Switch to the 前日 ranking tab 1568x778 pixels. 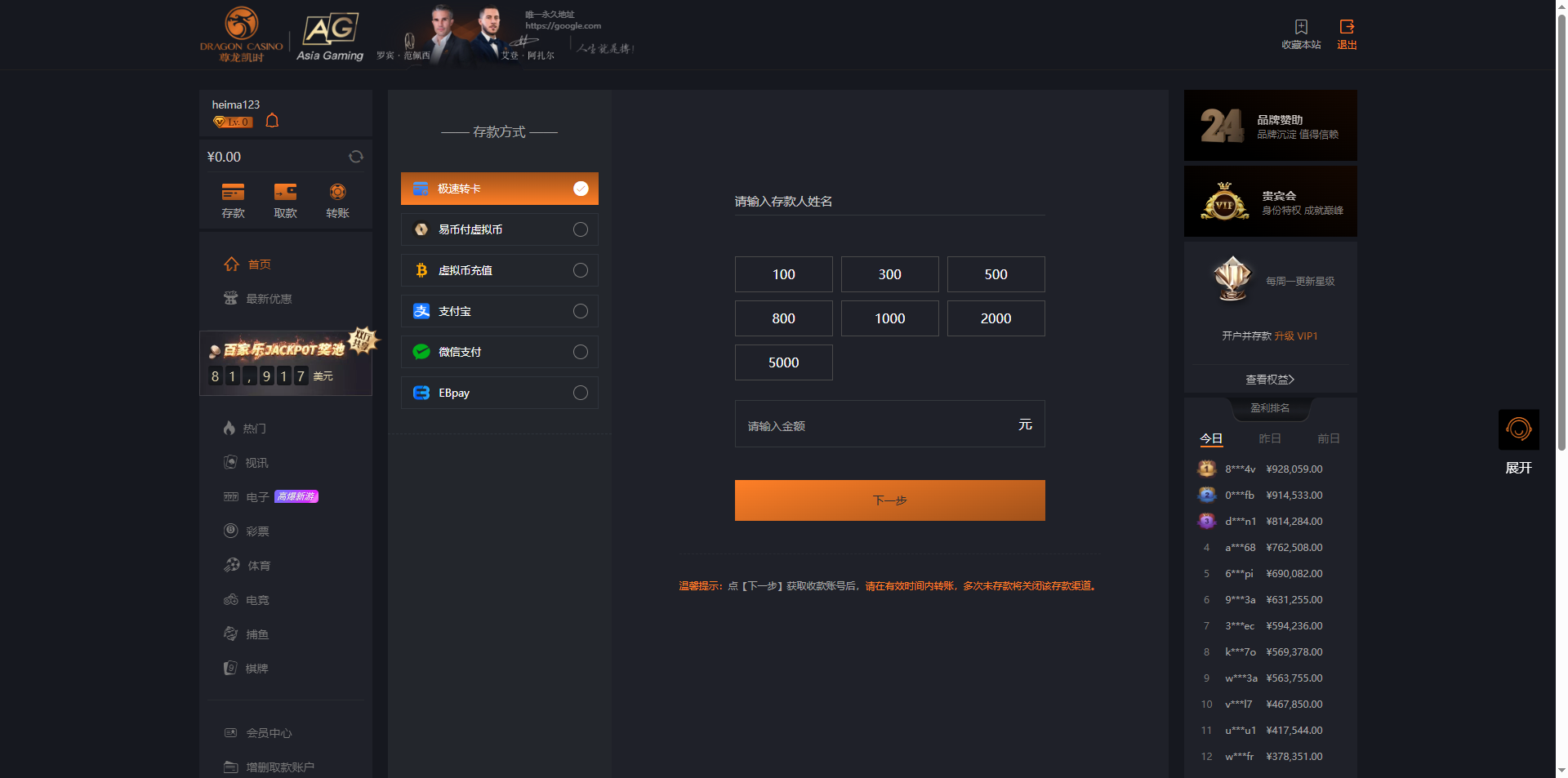click(1328, 438)
